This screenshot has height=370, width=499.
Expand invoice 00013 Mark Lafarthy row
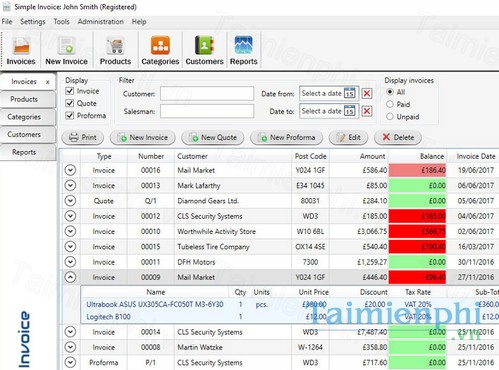pyautogui.click(x=70, y=186)
